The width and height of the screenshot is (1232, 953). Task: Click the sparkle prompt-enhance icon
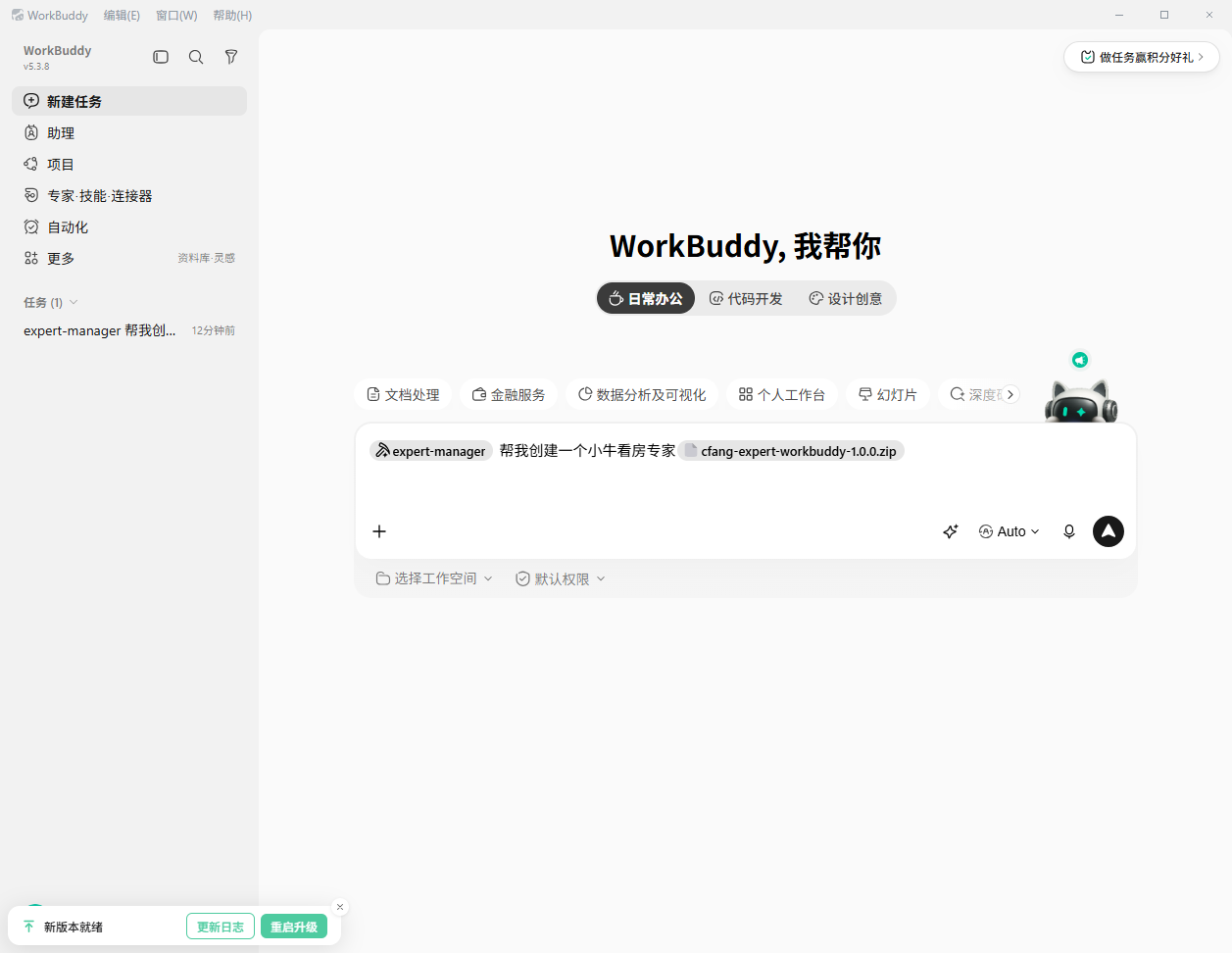(x=950, y=531)
